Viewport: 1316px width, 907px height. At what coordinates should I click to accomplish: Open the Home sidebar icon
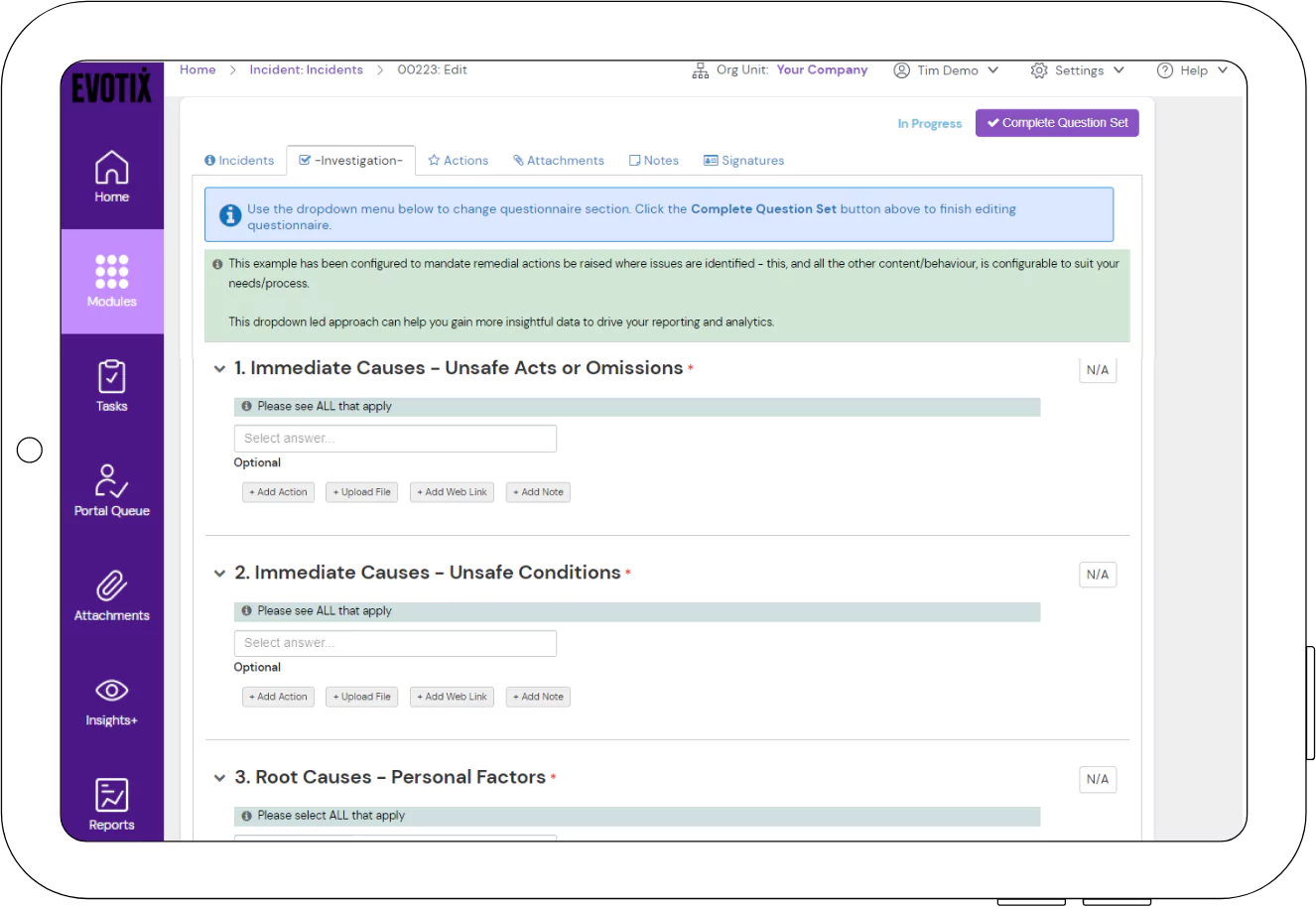click(112, 167)
